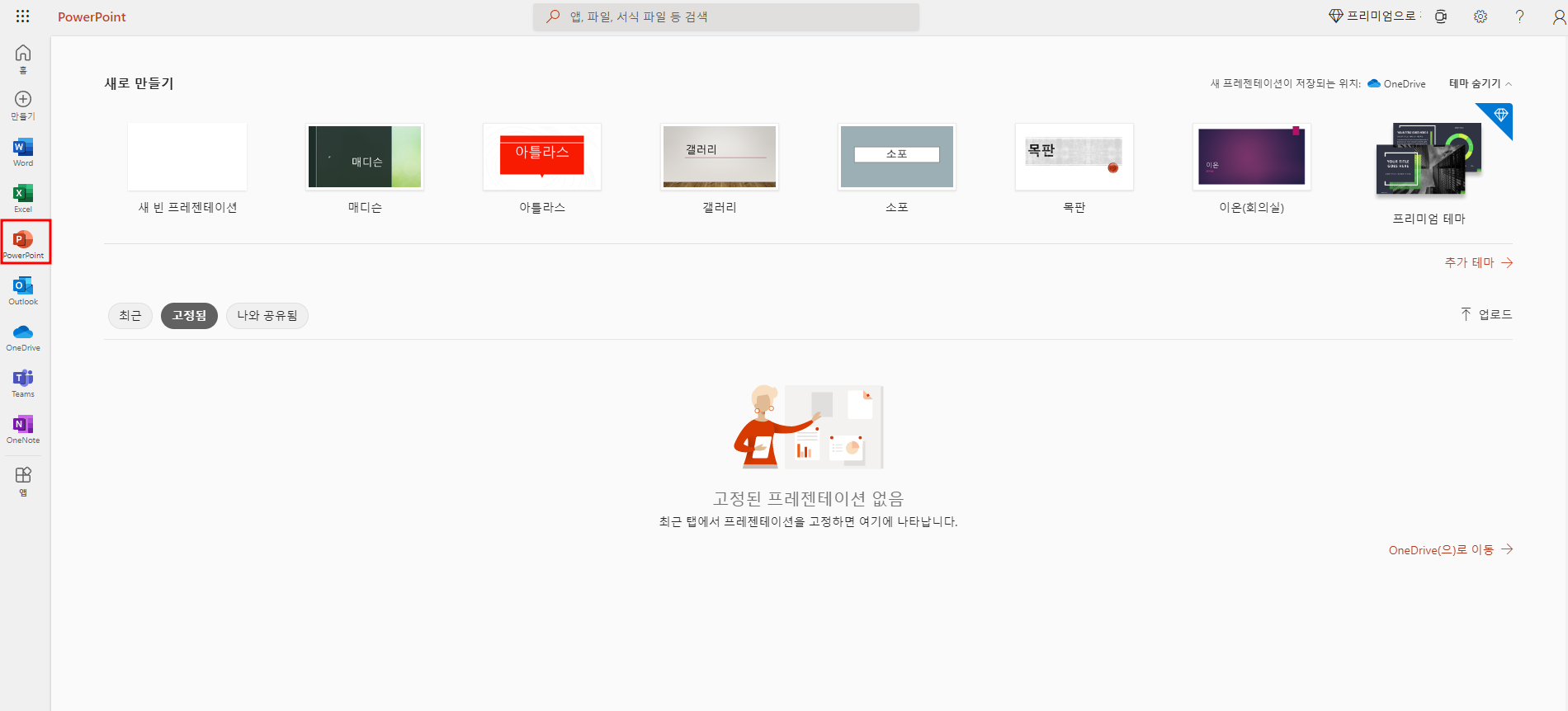Switch to the 최근 tab
This screenshot has height=711, width=1568.
pyautogui.click(x=130, y=315)
